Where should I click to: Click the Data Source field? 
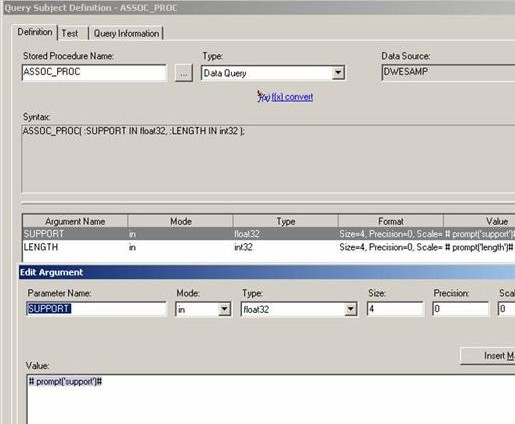(448, 72)
